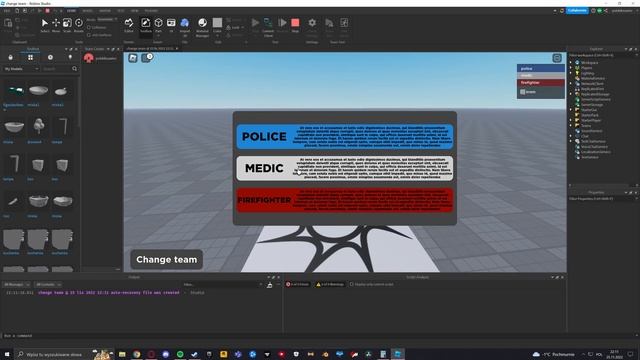Open the All Contexts dropdown in Output

(x=48, y=284)
